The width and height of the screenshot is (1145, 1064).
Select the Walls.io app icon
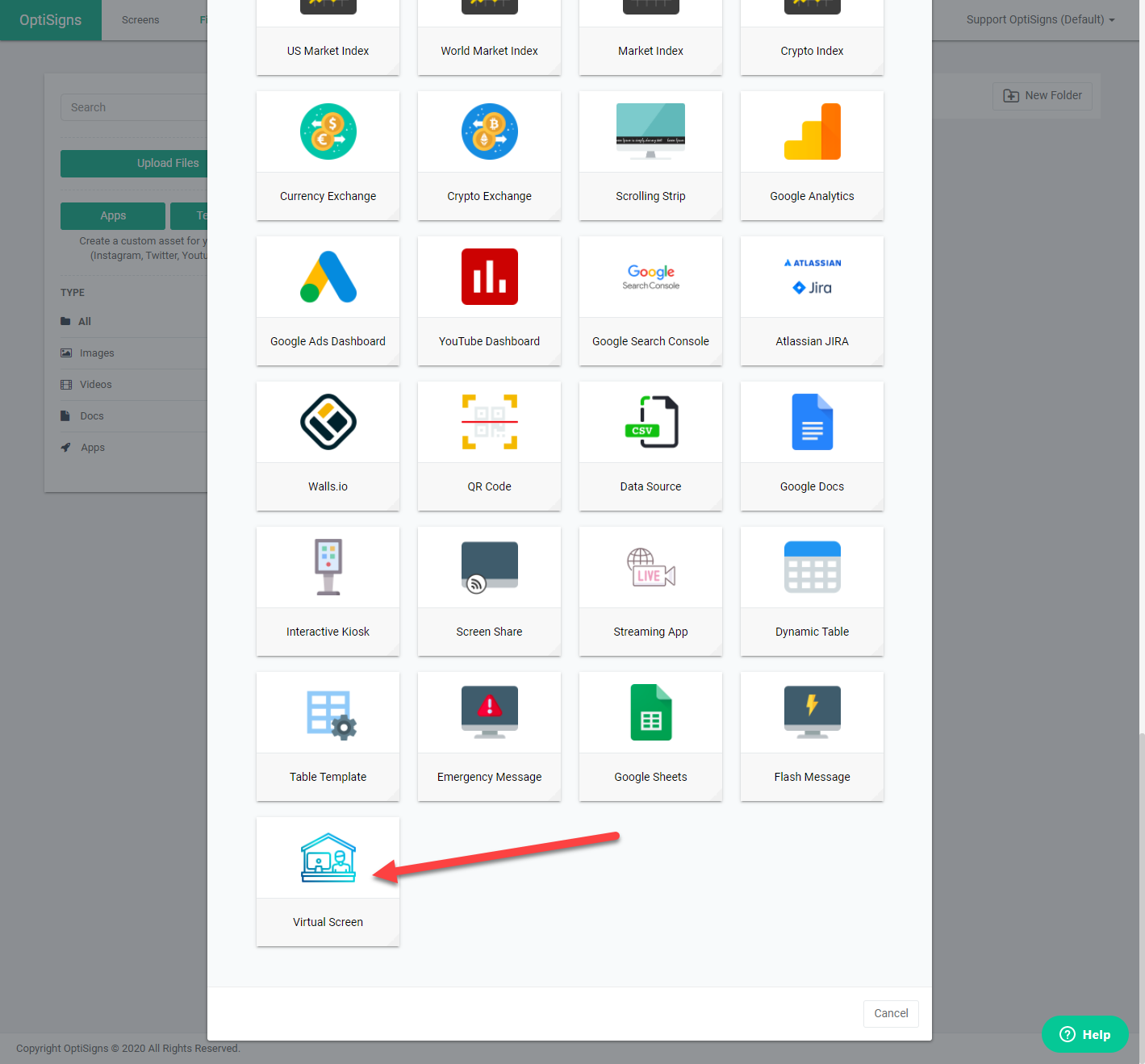tap(328, 422)
